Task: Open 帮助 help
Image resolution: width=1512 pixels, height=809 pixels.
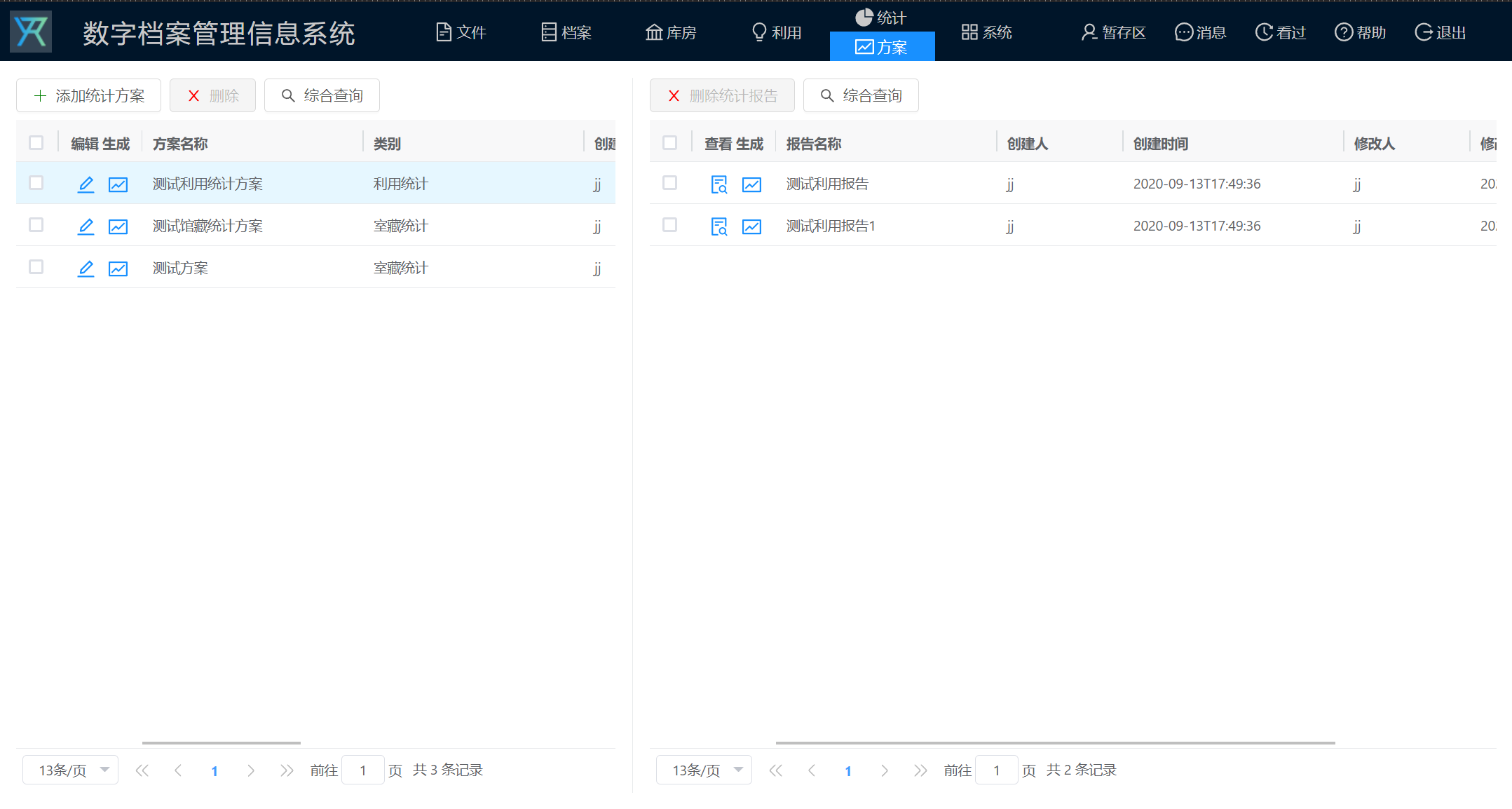Action: point(1361,32)
